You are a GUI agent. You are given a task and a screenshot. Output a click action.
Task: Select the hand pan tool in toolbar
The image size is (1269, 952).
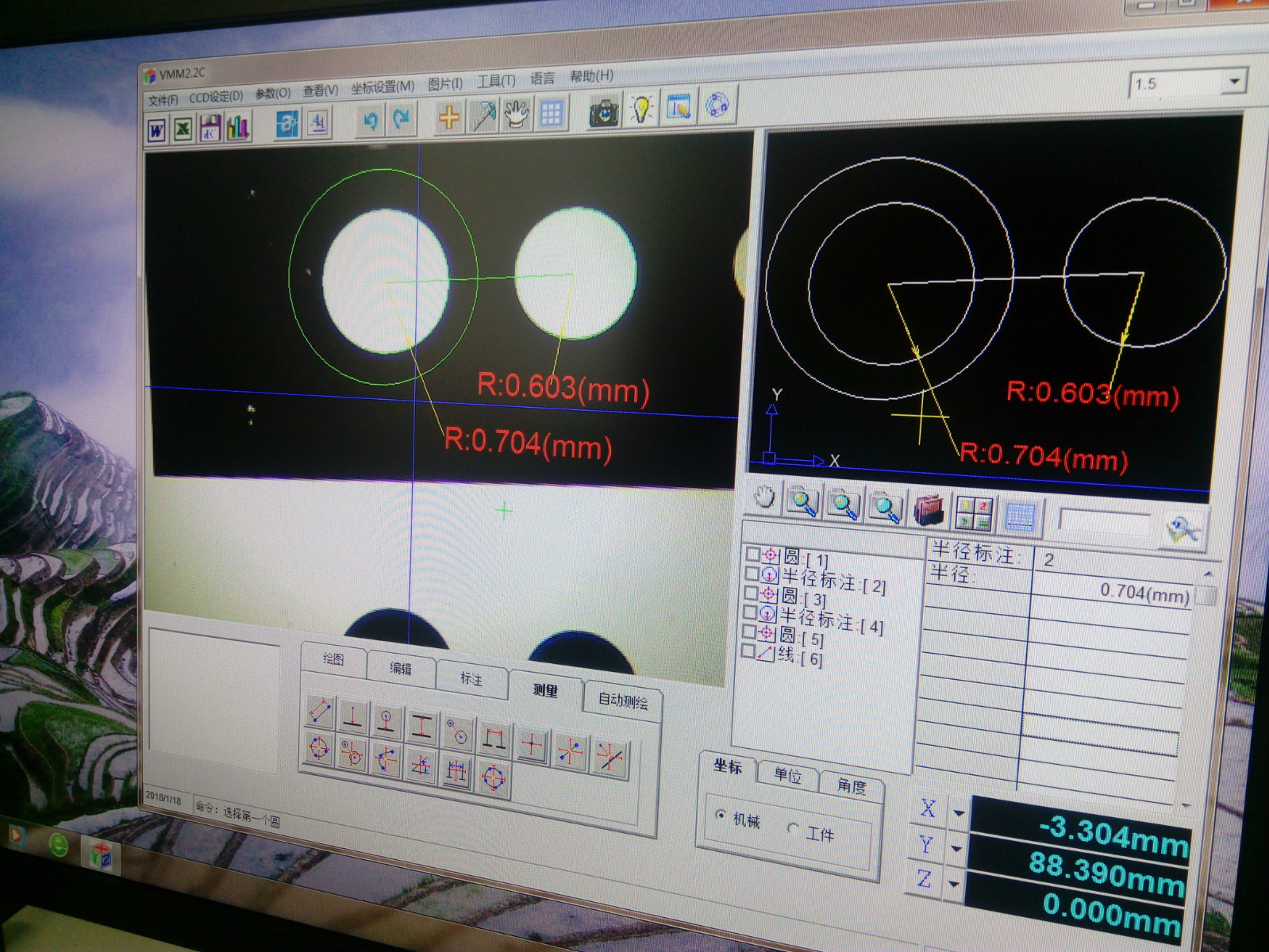point(517,115)
